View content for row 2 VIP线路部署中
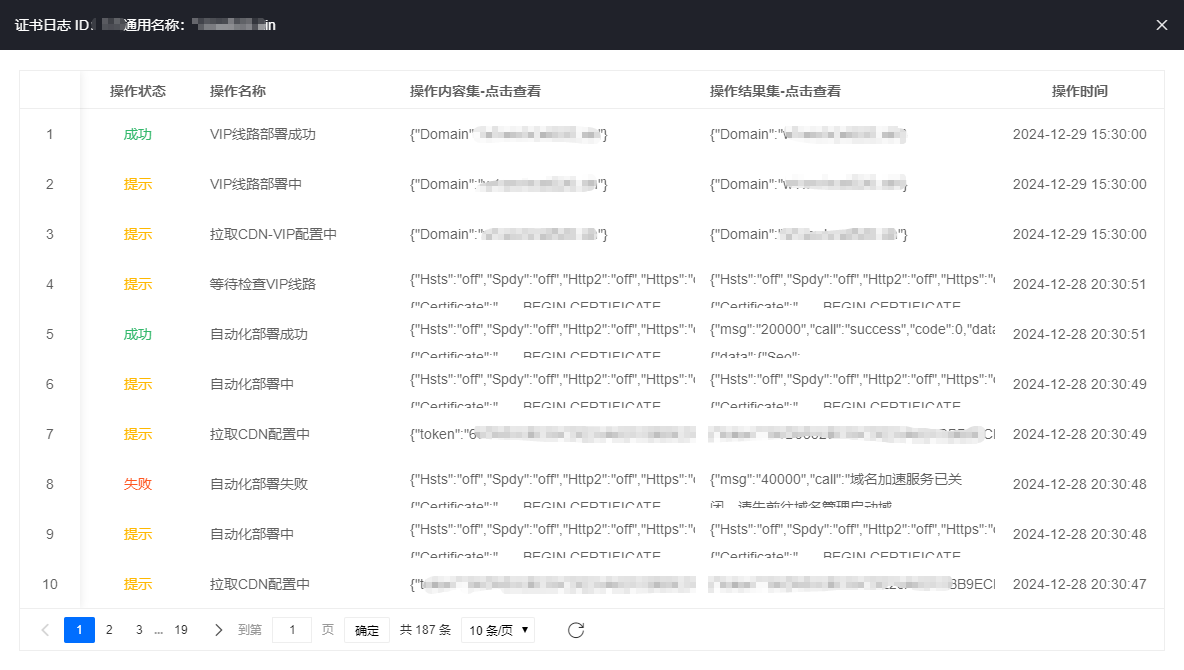 (x=508, y=184)
